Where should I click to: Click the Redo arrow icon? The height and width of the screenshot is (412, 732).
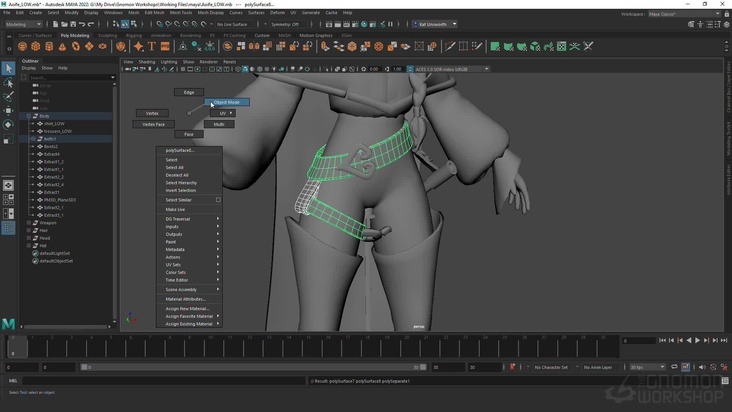pos(91,24)
